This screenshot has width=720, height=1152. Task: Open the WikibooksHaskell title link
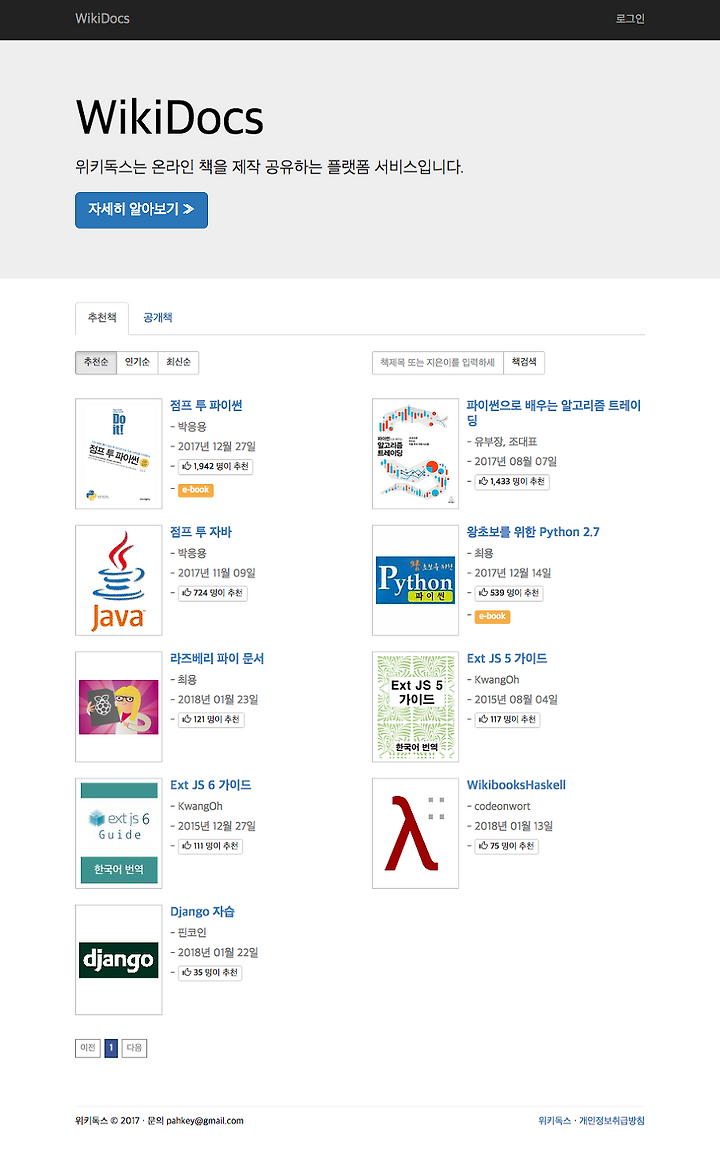pos(516,785)
